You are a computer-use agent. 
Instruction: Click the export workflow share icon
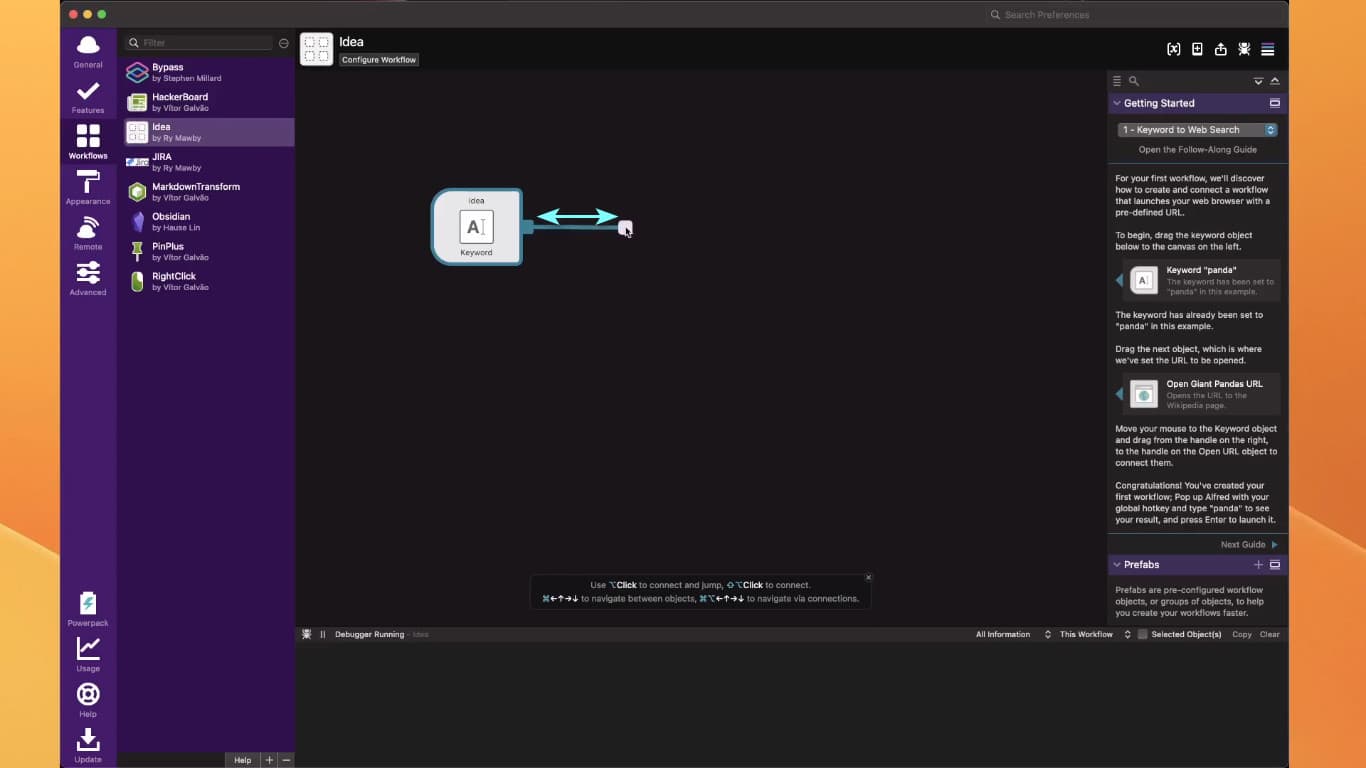[1220, 49]
